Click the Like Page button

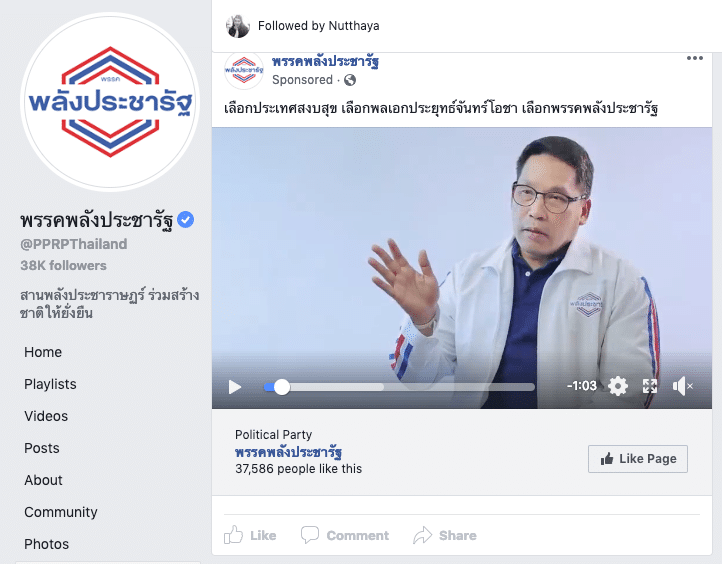point(638,459)
